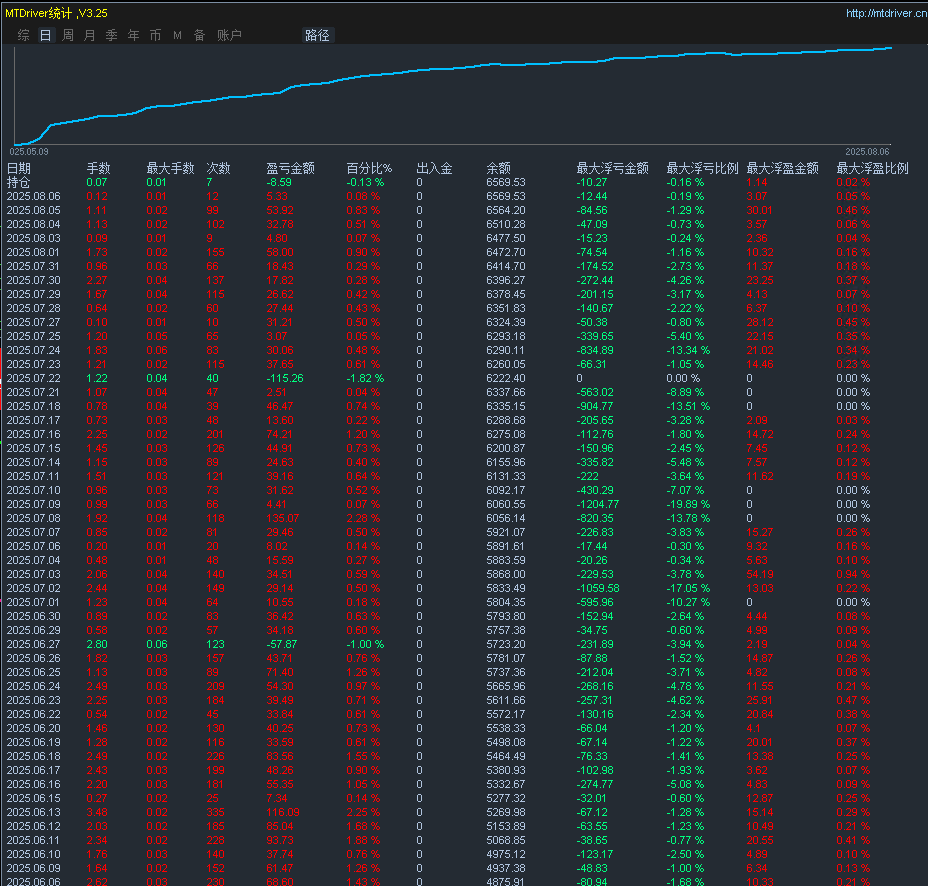Switch to the 年 yearly tab
The height and width of the screenshot is (886, 928).
point(134,36)
